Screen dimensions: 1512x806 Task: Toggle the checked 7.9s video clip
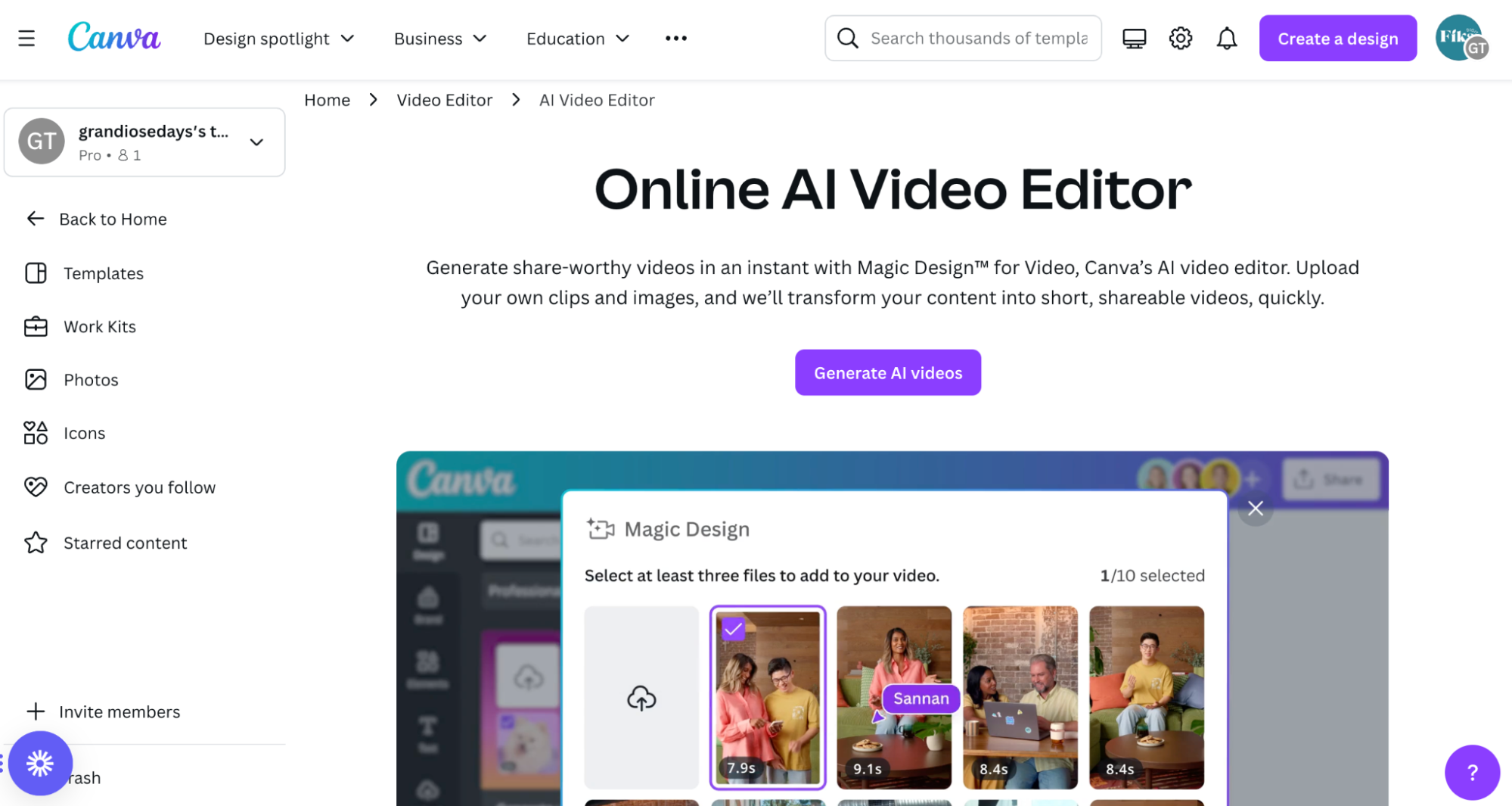coord(768,698)
